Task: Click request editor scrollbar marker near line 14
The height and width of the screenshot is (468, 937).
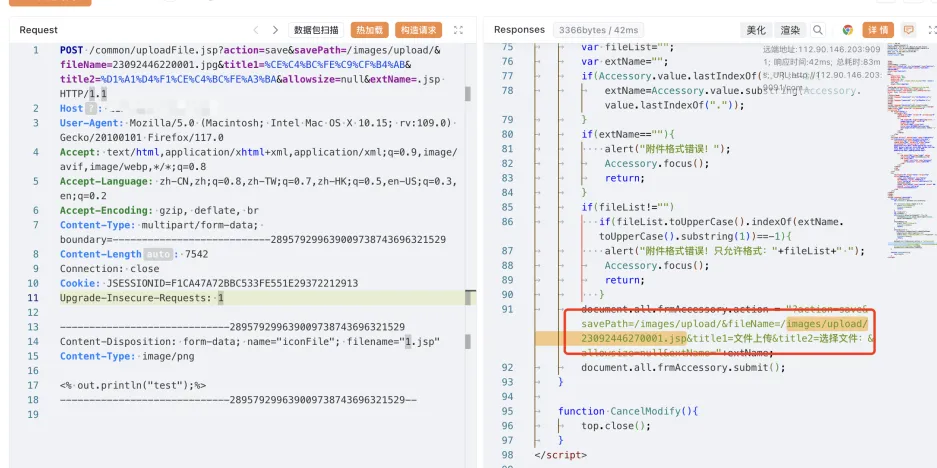Action: tap(468, 342)
